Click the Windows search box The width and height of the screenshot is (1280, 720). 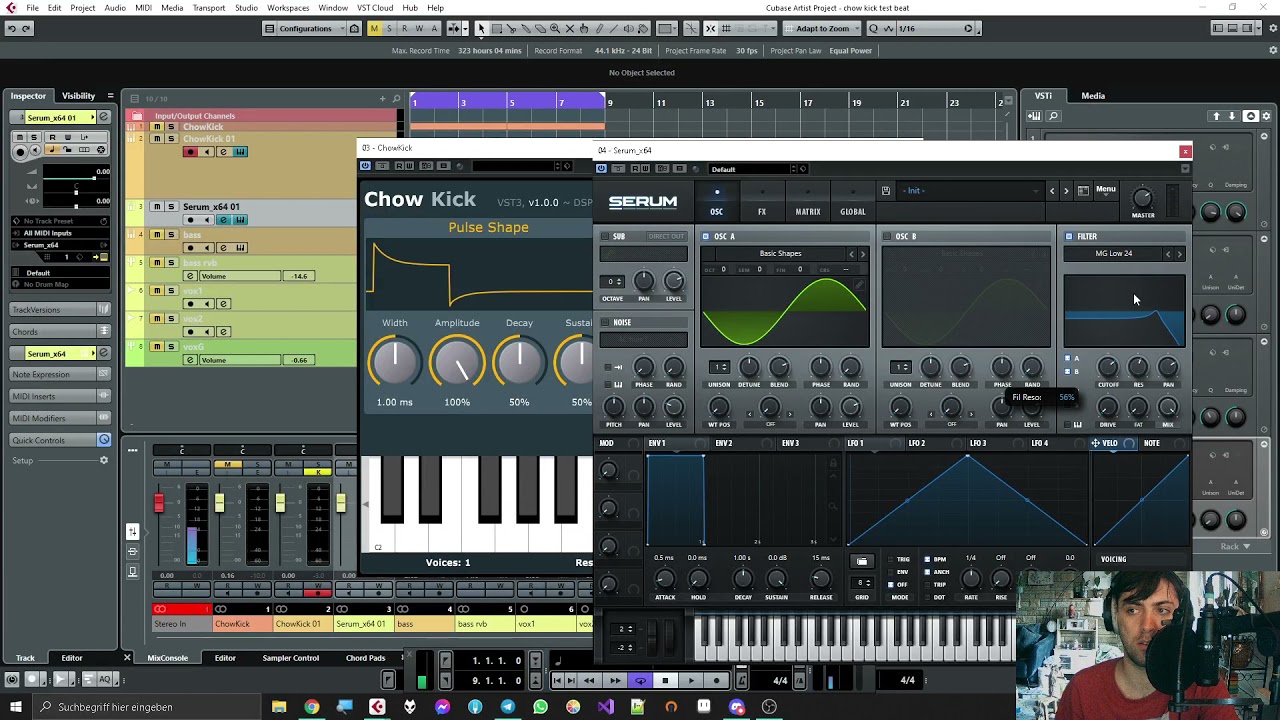(147, 707)
